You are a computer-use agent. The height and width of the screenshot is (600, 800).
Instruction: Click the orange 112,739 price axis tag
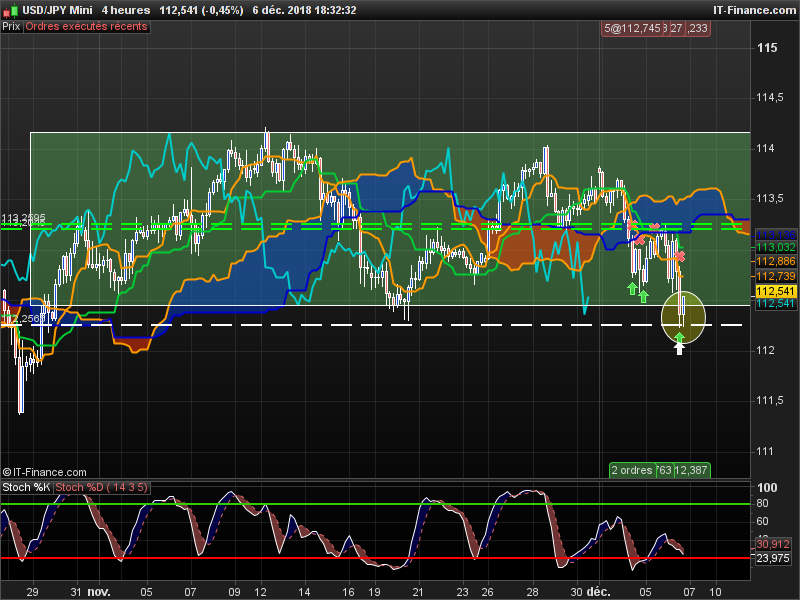click(x=776, y=276)
